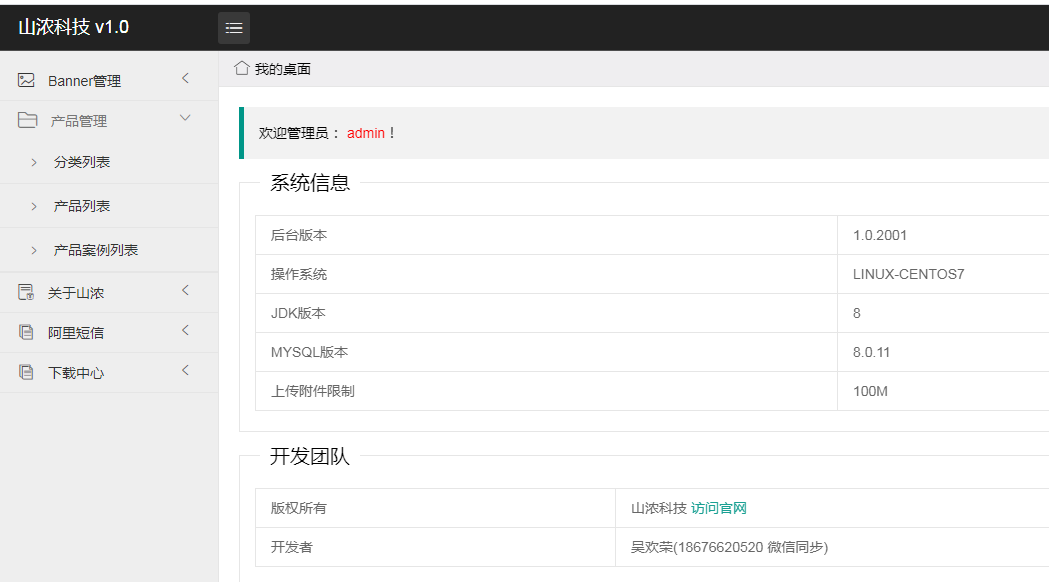
Task: Click the home icon beside 我的桌面
Action: pyautogui.click(x=242, y=68)
